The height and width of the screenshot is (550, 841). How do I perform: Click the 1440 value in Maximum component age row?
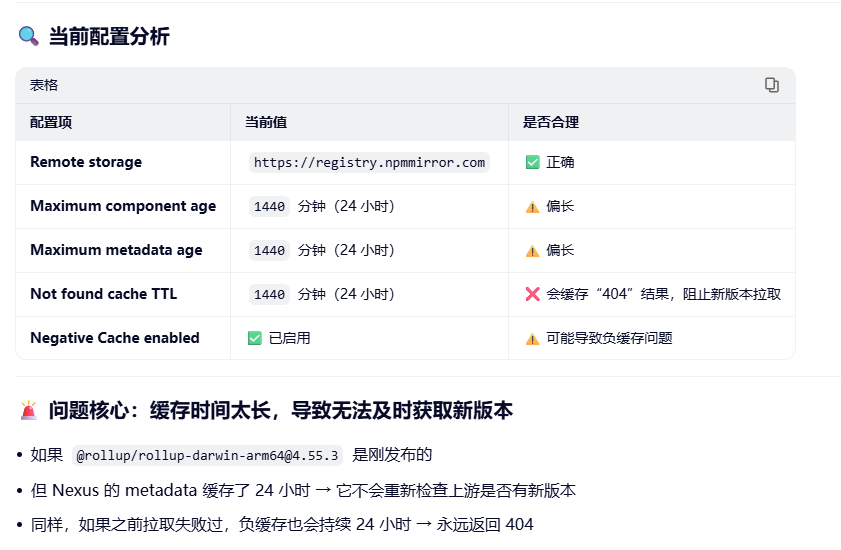(x=269, y=206)
